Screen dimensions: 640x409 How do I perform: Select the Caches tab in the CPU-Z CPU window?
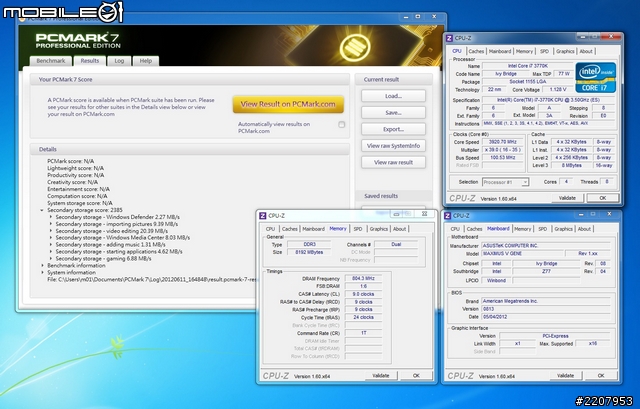(476, 51)
